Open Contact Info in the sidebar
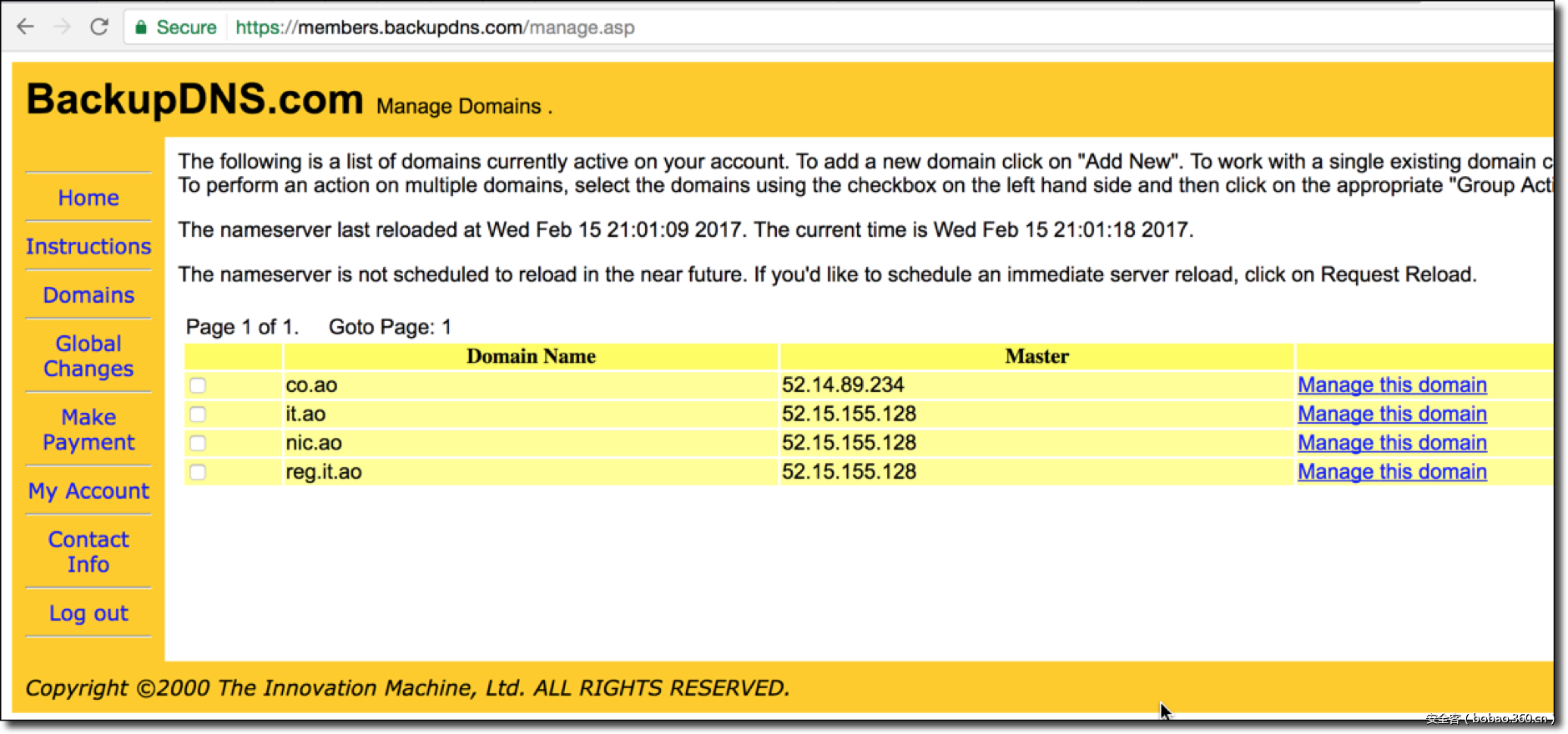 (88, 552)
